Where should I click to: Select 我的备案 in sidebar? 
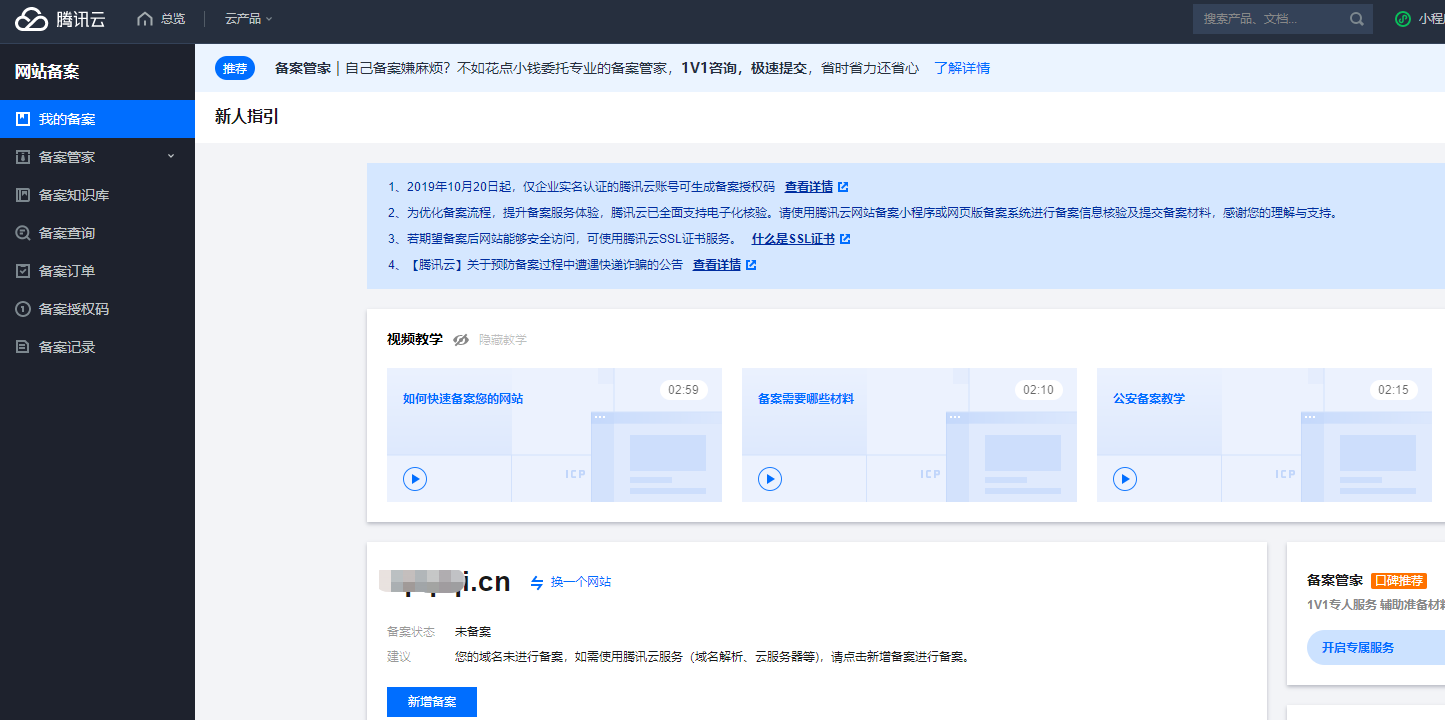coord(67,119)
